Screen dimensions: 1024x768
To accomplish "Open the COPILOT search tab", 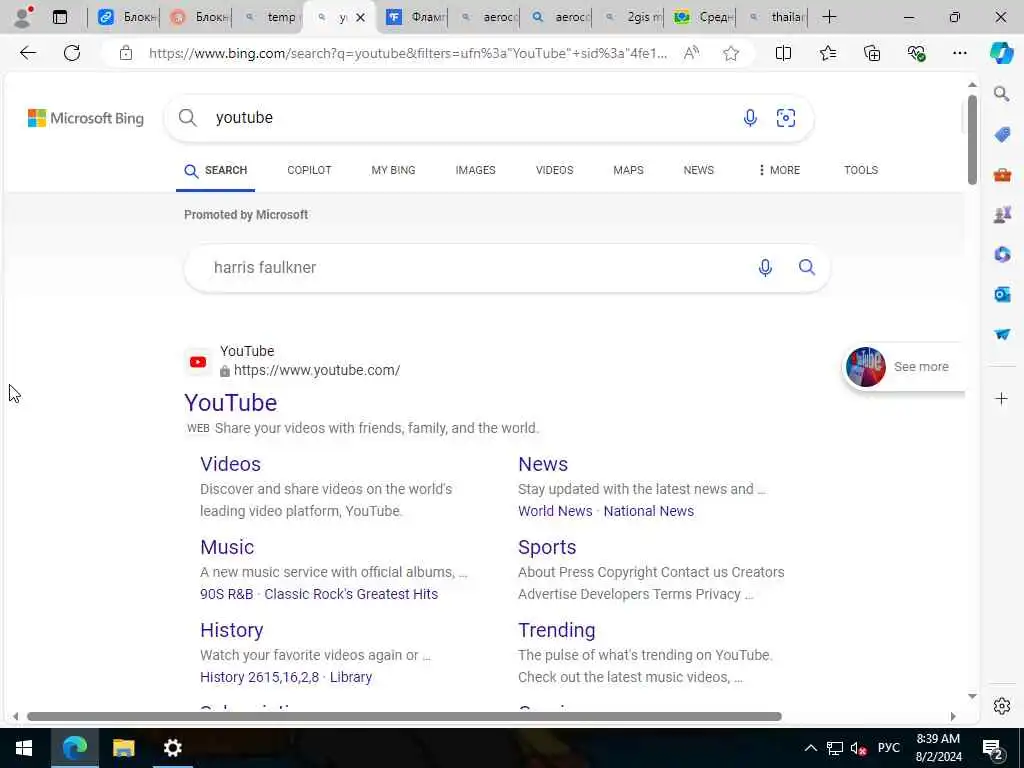I will point(309,170).
